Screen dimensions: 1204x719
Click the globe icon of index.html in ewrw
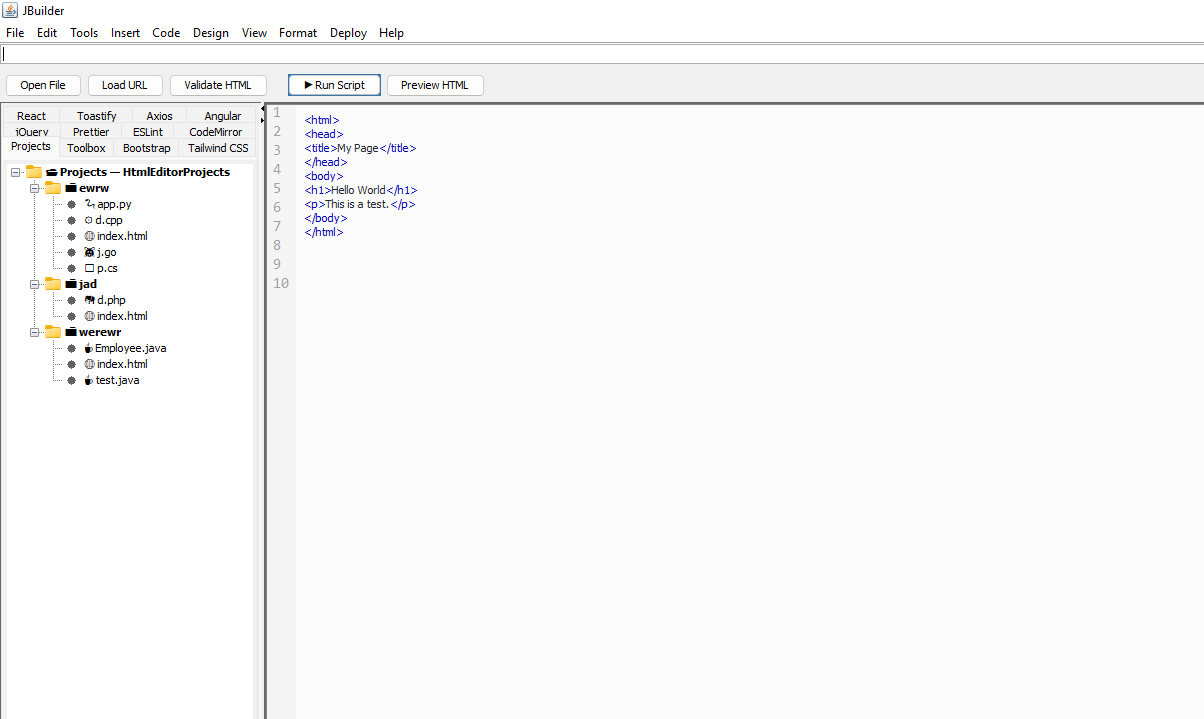(x=89, y=236)
